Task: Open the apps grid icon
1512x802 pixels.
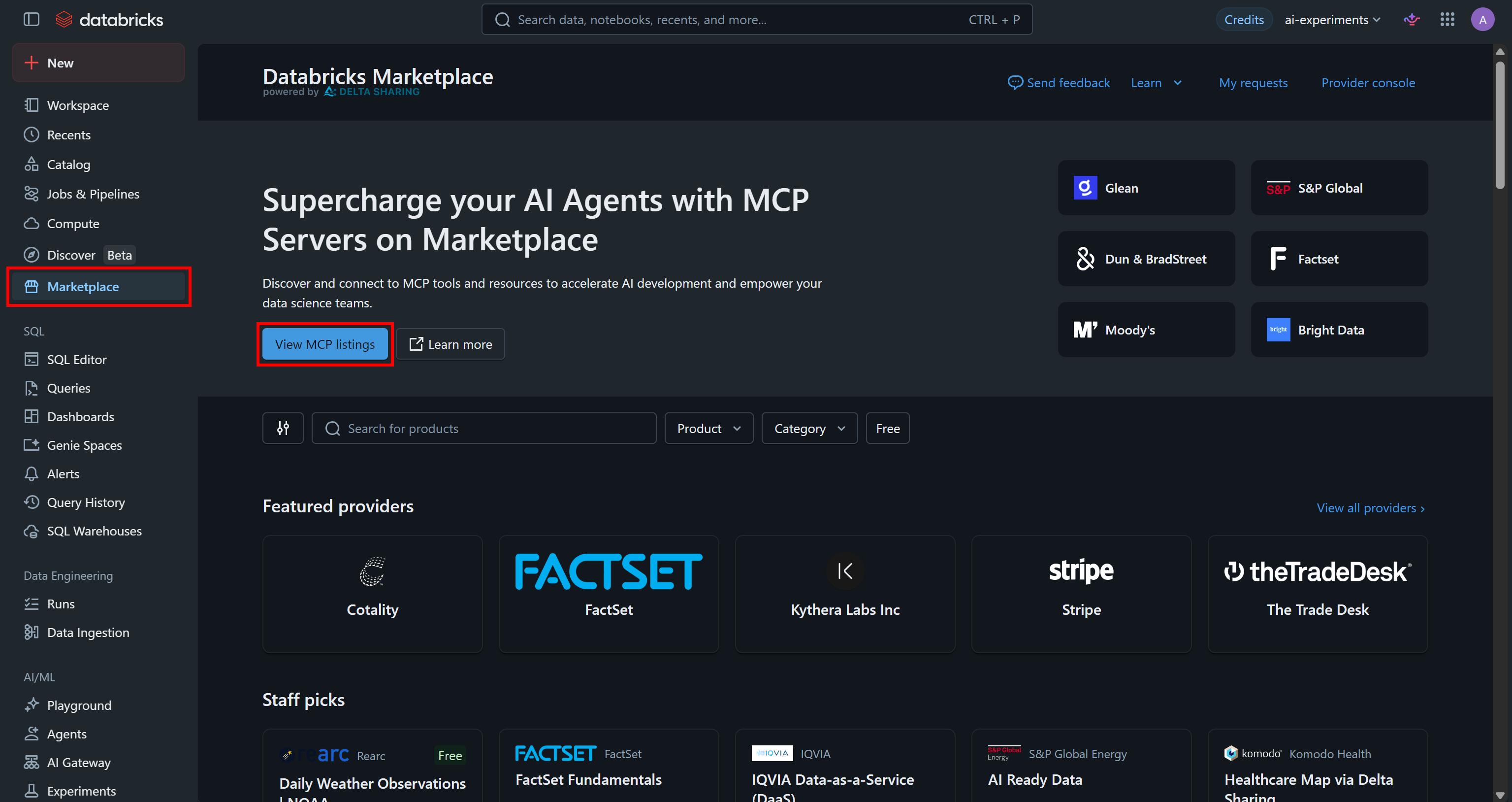Action: tap(1447, 19)
